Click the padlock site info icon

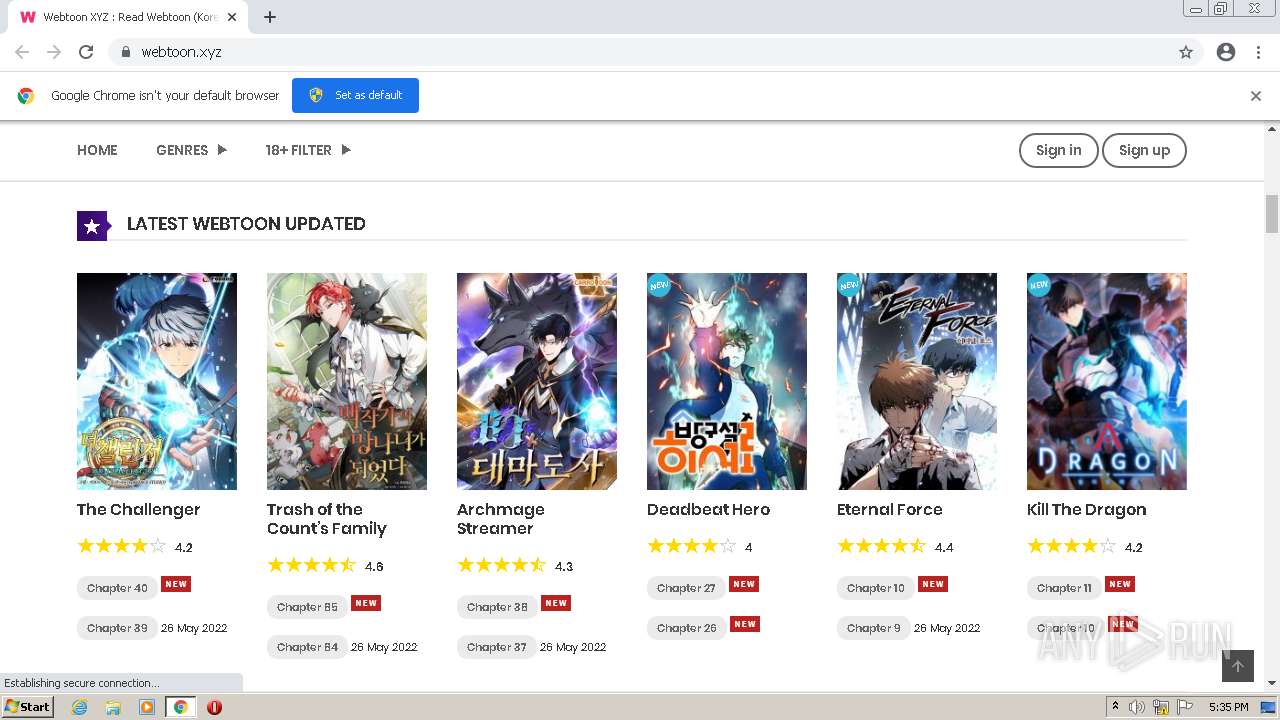125,52
